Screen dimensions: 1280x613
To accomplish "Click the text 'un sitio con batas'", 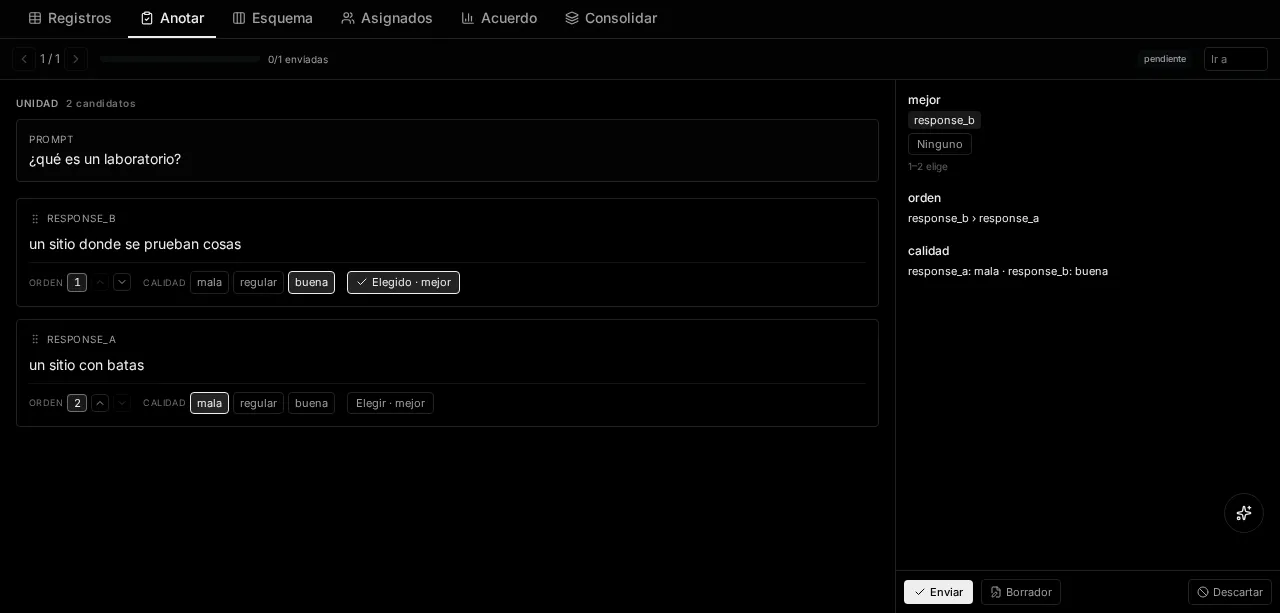I will point(86,365).
